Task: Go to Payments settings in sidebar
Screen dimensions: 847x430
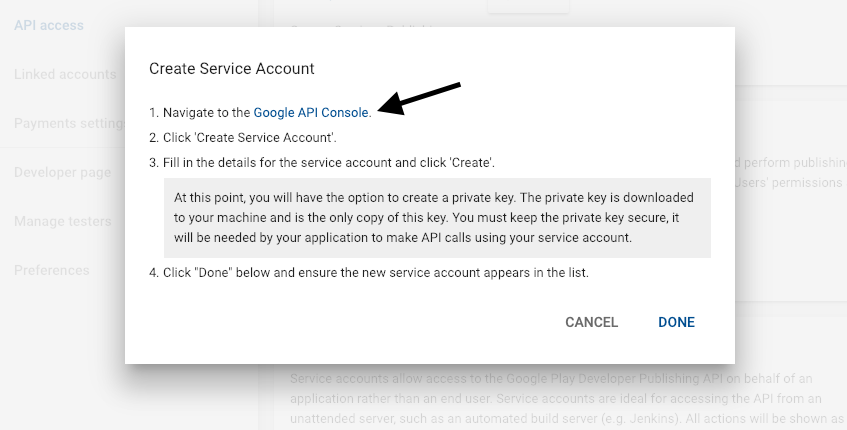Action: click(x=69, y=123)
